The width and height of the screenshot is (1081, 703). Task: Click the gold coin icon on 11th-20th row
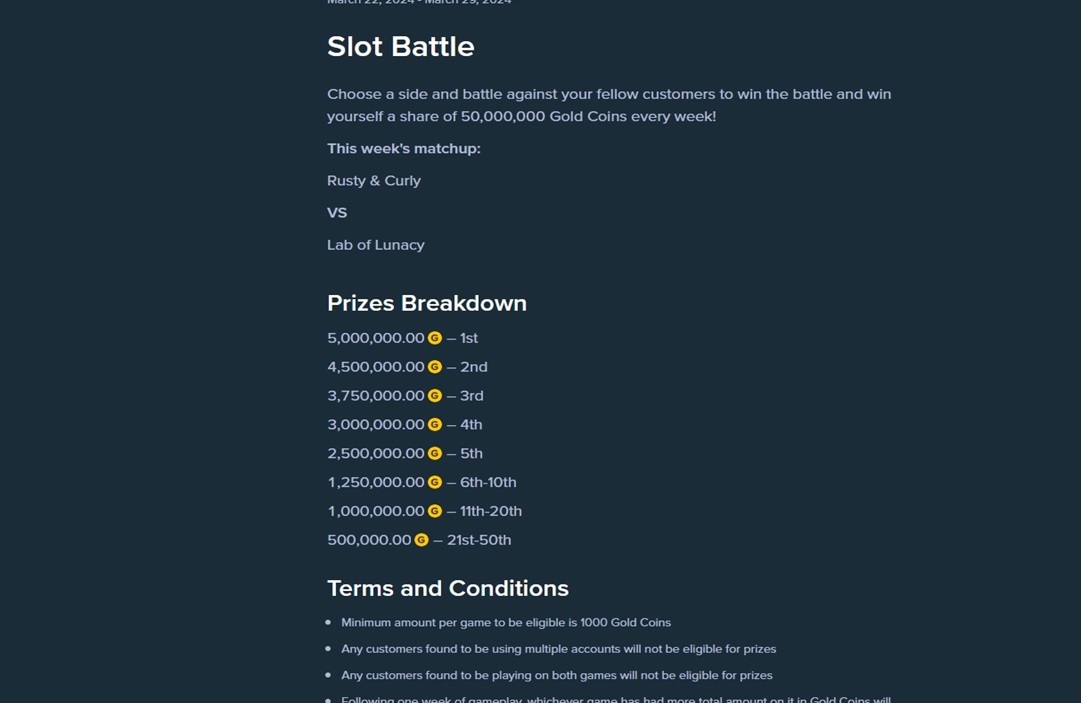click(434, 511)
